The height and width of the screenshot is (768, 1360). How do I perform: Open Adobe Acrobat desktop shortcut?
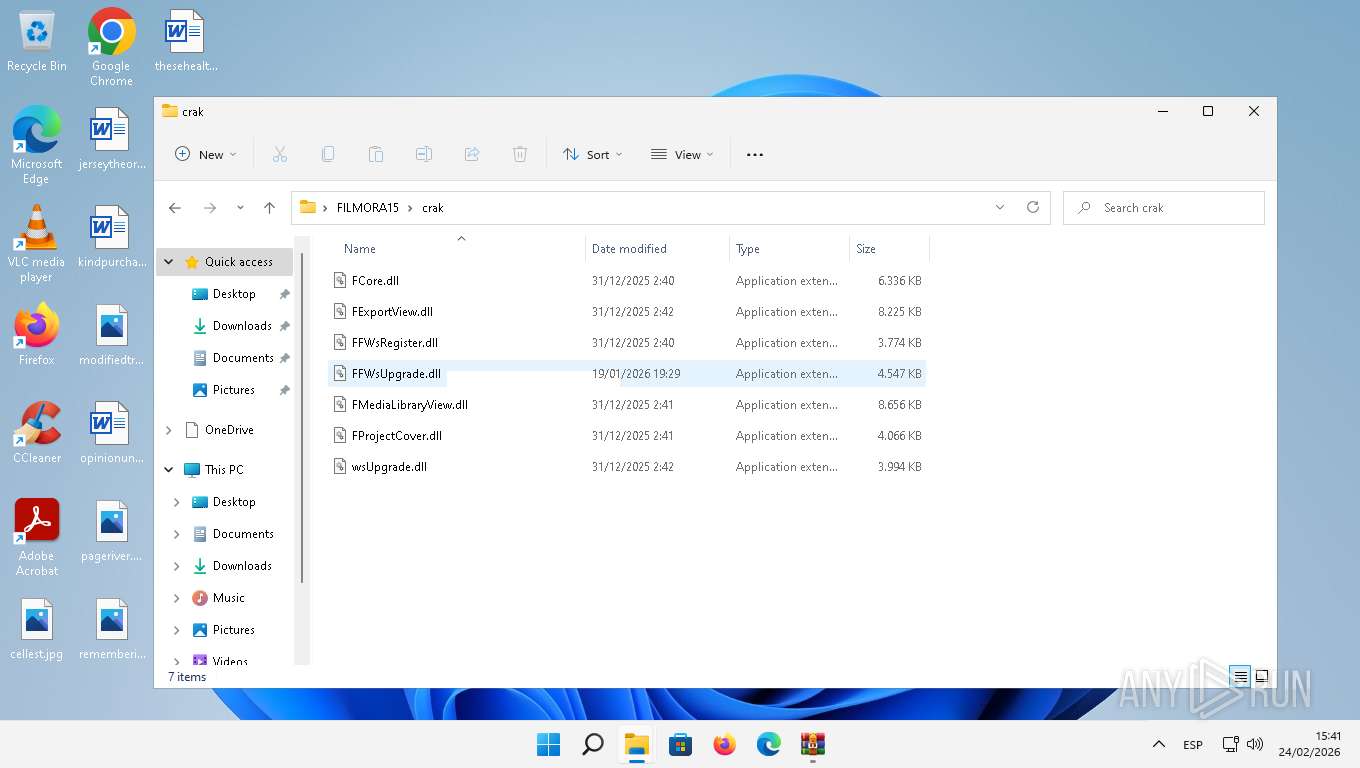(36, 538)
